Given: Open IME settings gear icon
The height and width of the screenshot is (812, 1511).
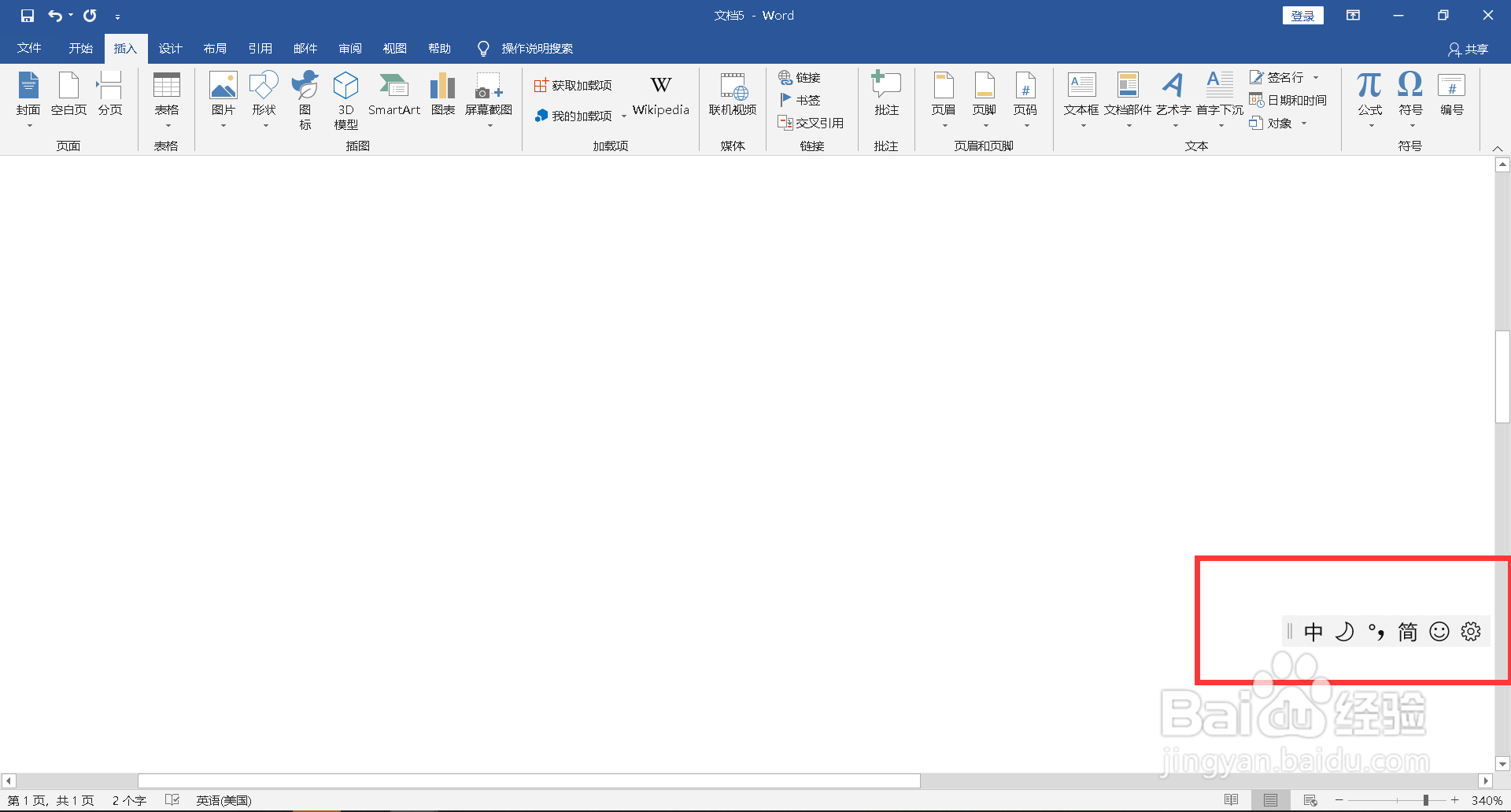Looking at the screenshot, I should (x=1471, y=632).
